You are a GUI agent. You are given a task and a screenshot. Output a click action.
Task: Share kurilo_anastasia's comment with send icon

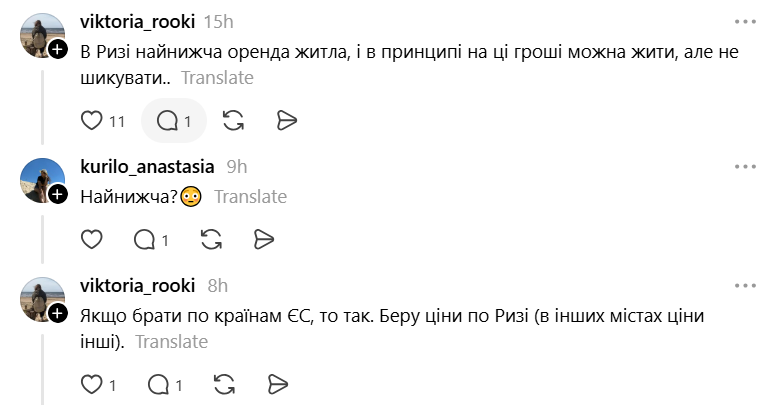pyautogui.click(x=264, y=239)
